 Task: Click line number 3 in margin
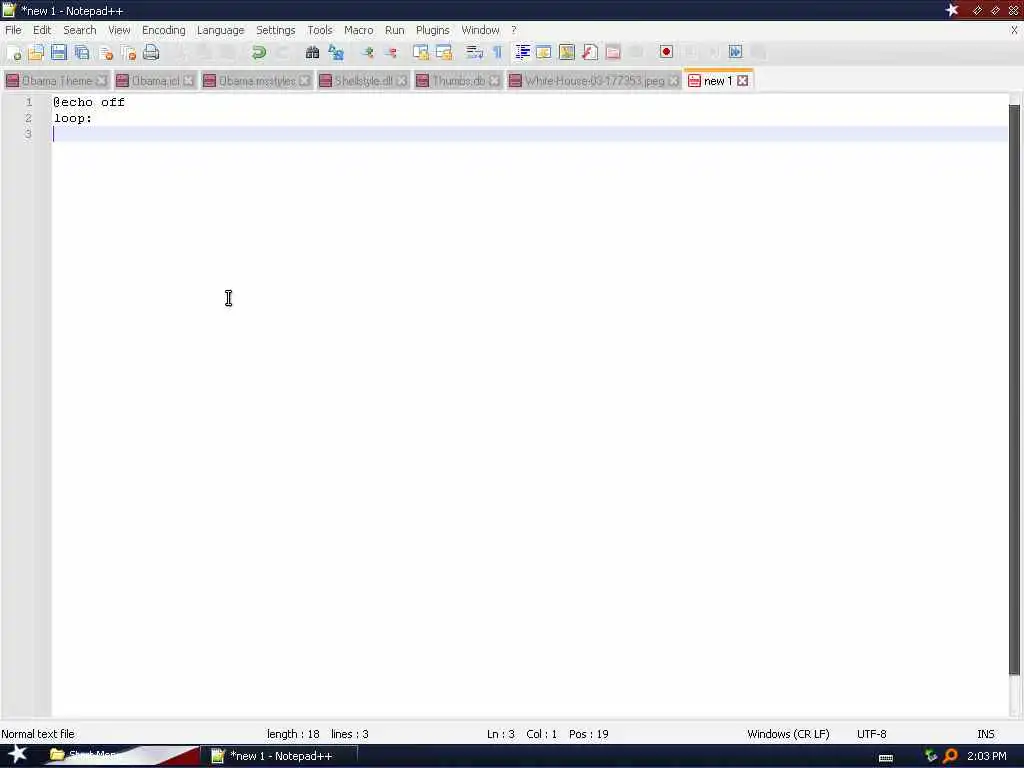(28, 134)
